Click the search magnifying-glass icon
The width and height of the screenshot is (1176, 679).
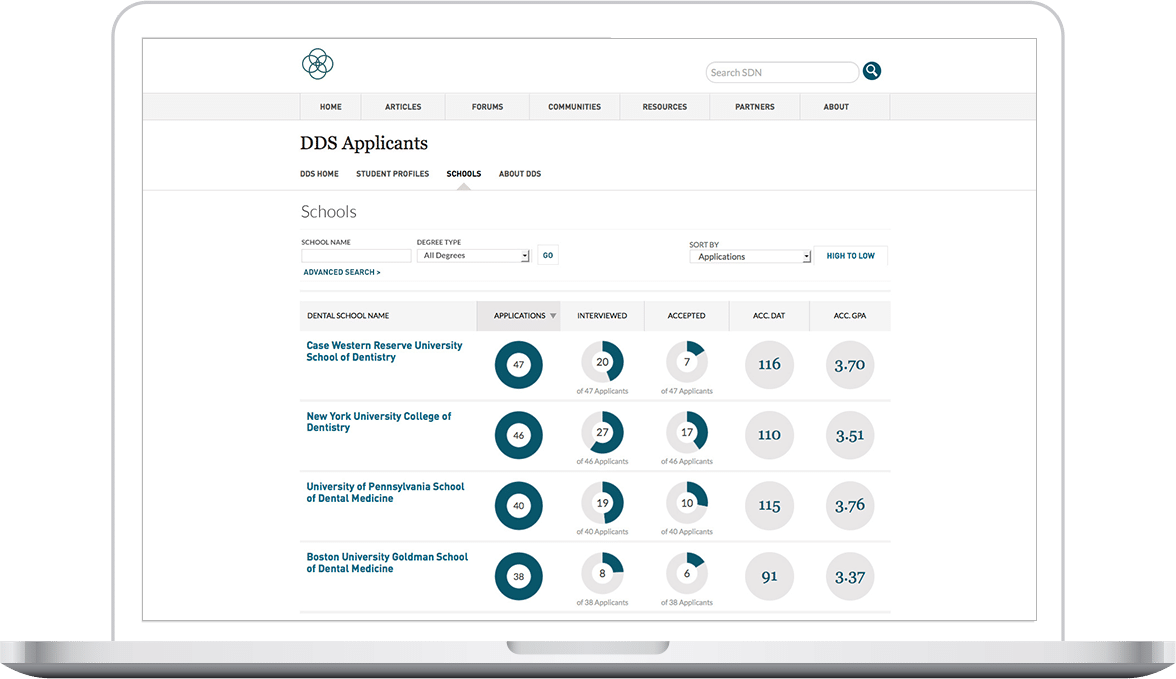[871, 70]
